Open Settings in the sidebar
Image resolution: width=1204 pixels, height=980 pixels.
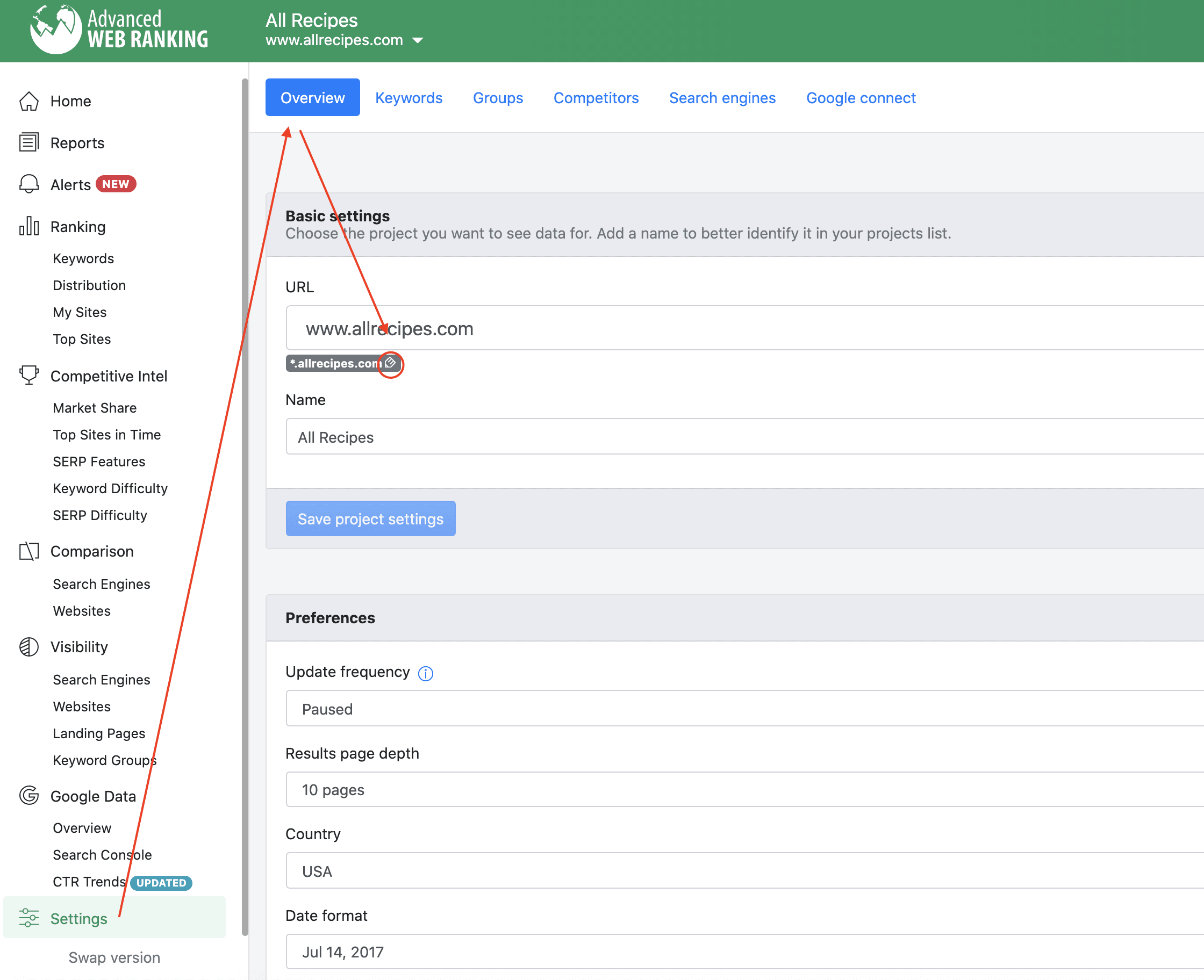(114, 918)
